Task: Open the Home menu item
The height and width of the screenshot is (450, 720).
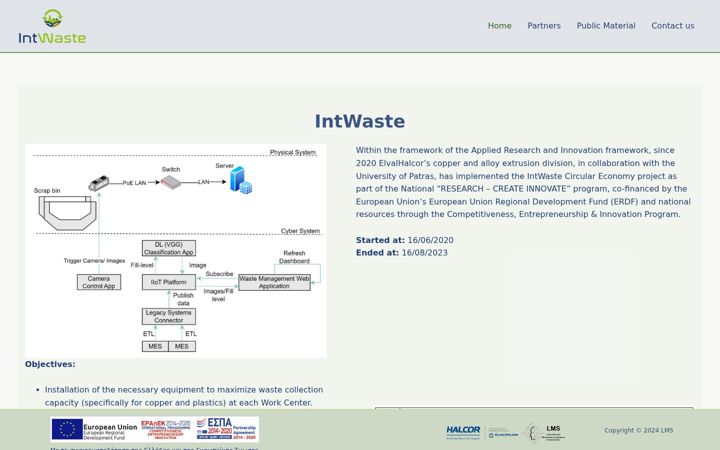Action: [x=499, y=26]
